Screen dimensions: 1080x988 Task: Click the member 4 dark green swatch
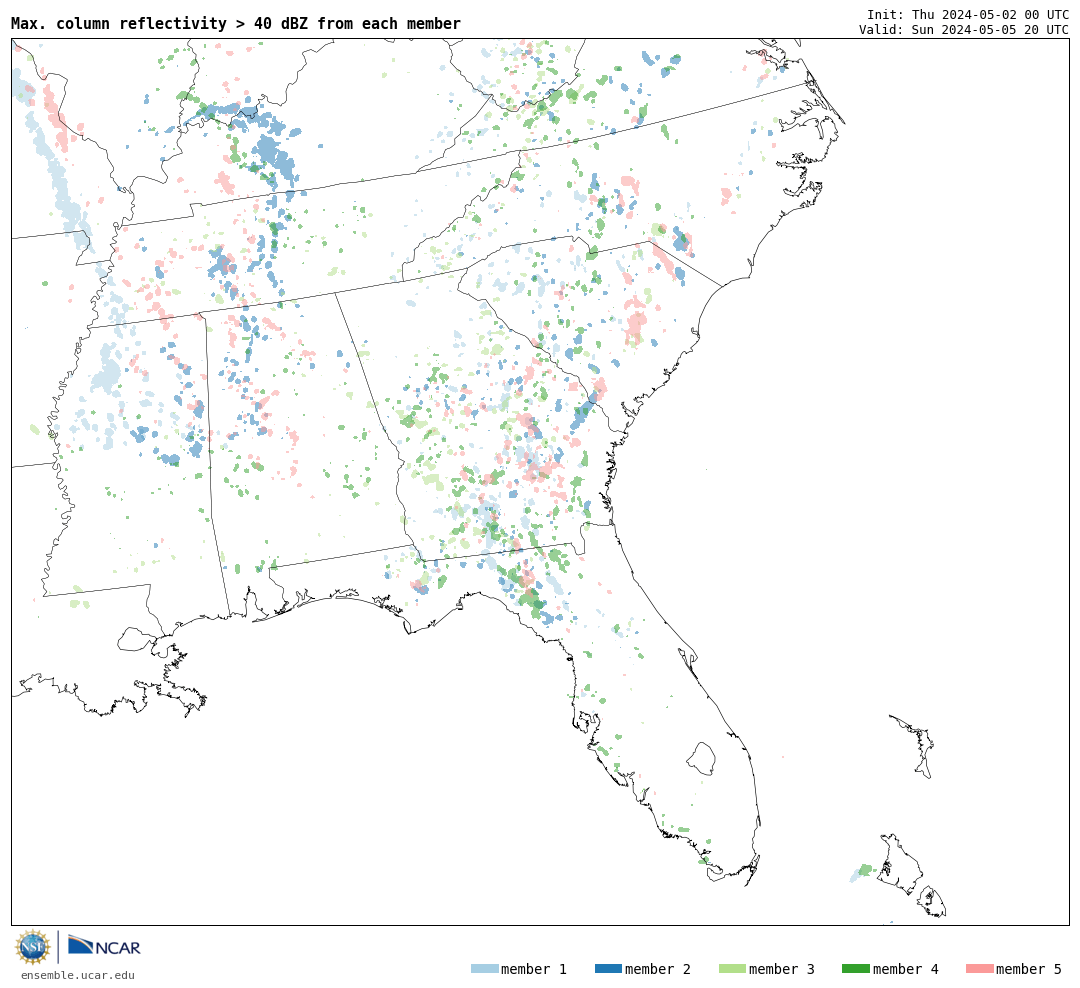point(855,969)
